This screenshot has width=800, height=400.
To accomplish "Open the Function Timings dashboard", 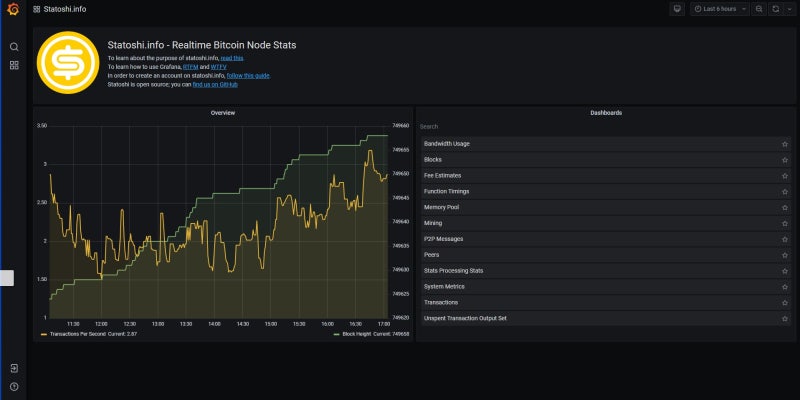I will pos(606,191).
